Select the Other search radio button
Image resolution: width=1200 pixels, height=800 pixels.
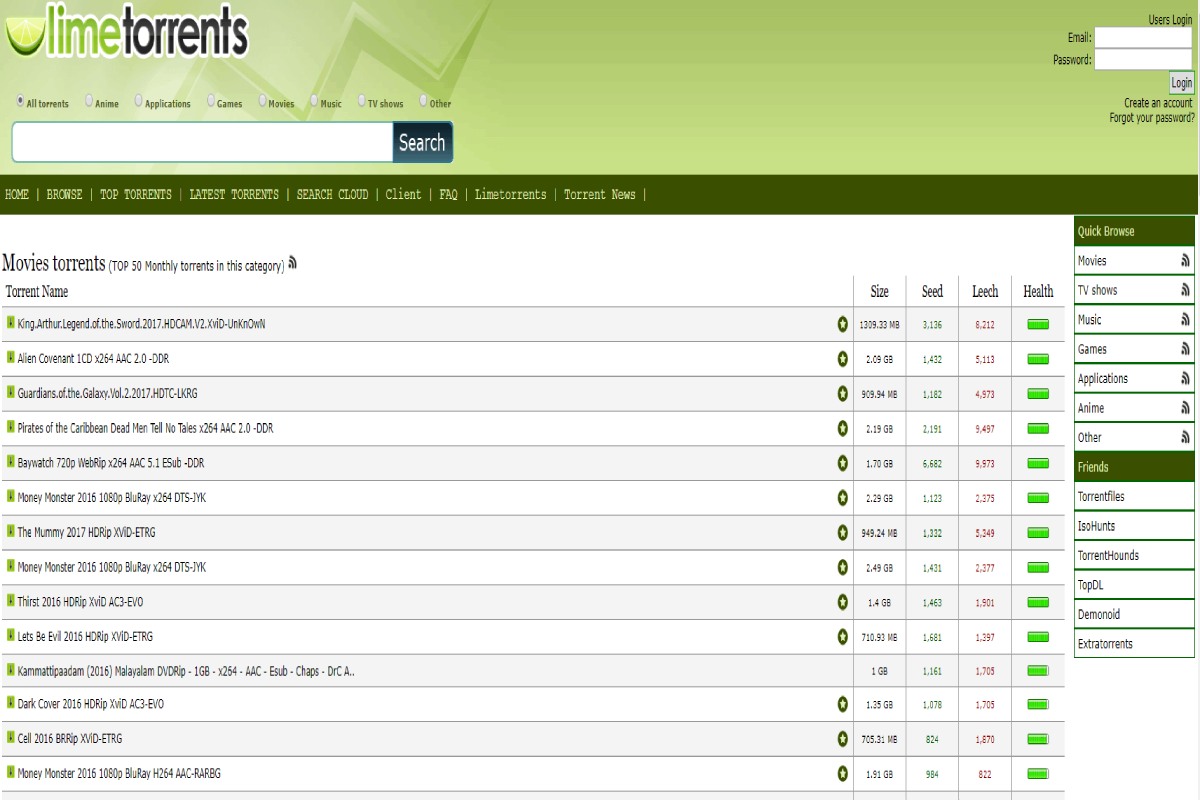tap(424, 101)
